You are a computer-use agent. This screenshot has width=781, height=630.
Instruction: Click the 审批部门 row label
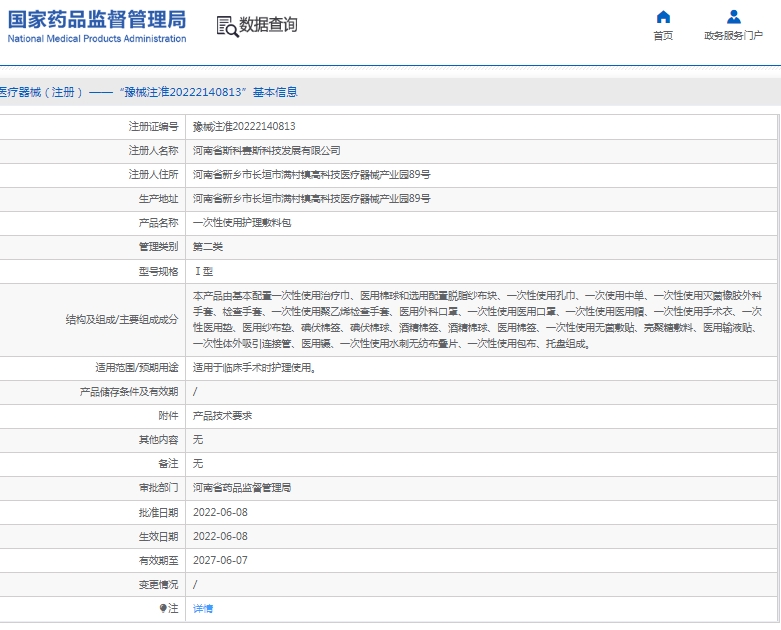point(158,488)
